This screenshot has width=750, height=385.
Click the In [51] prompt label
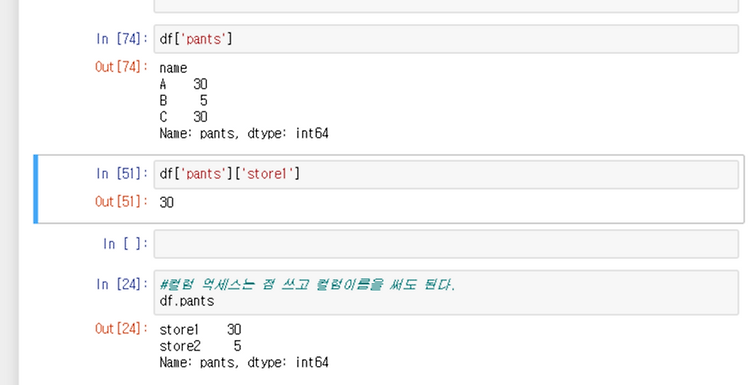tap(121, 174)
